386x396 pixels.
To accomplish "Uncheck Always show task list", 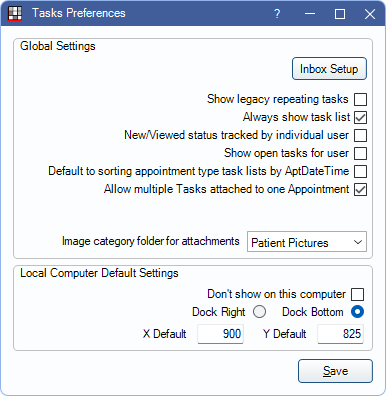I will coord(361,117).
